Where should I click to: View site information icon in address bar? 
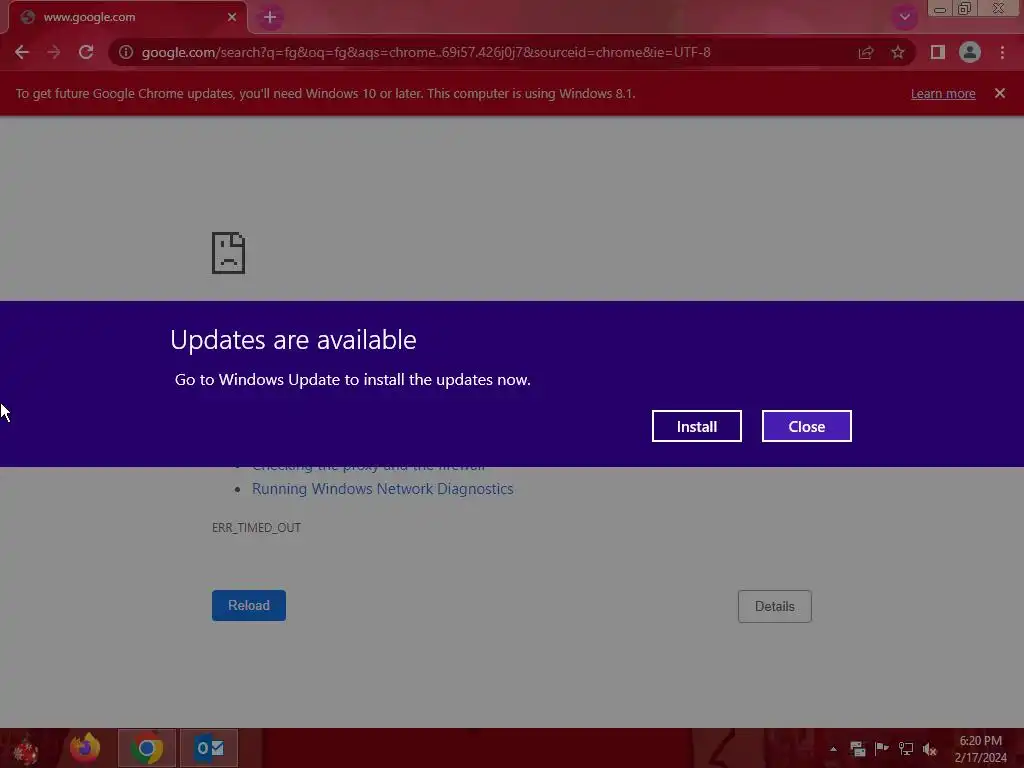coord(126,52)
